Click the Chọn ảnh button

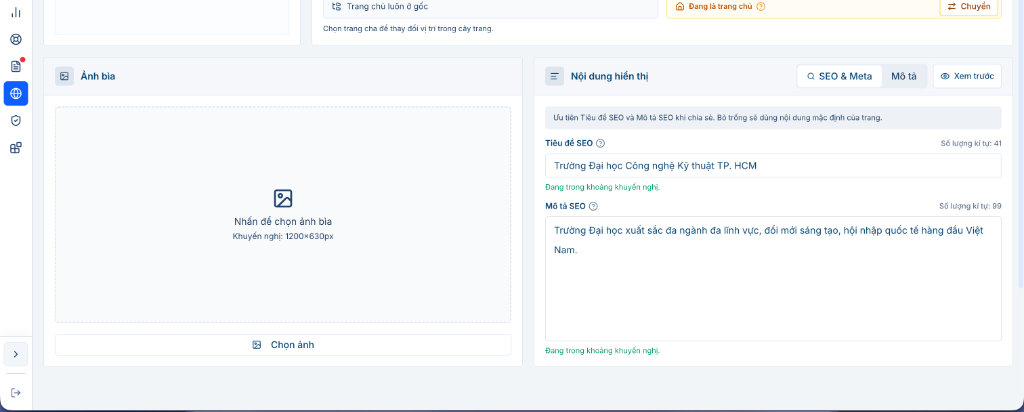pos(283,345)
